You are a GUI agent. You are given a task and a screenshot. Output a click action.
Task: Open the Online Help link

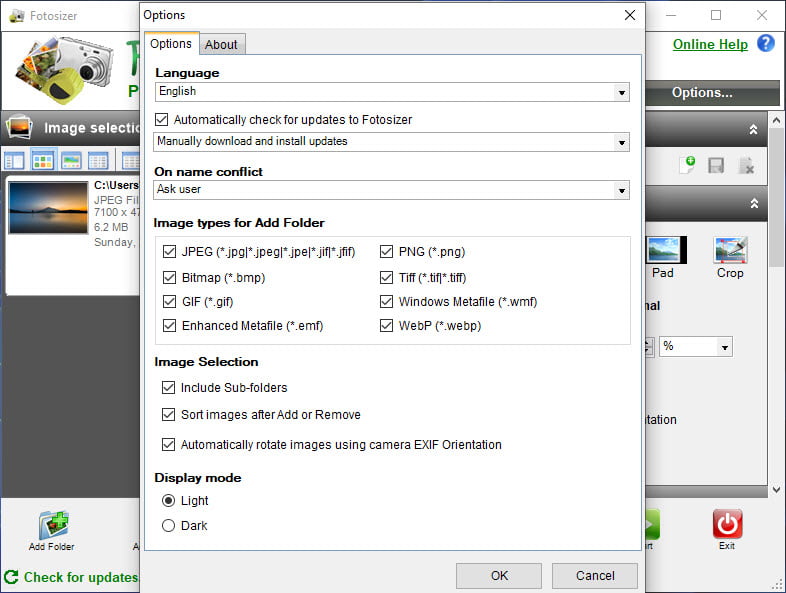pyautogui.click(x=710, y=45)
